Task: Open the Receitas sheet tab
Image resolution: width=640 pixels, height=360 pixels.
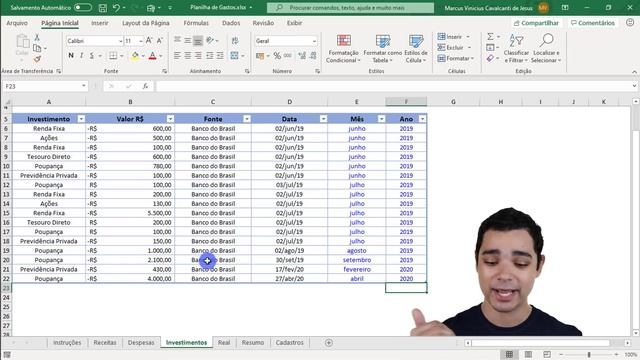Action: (x=105, y=342)
